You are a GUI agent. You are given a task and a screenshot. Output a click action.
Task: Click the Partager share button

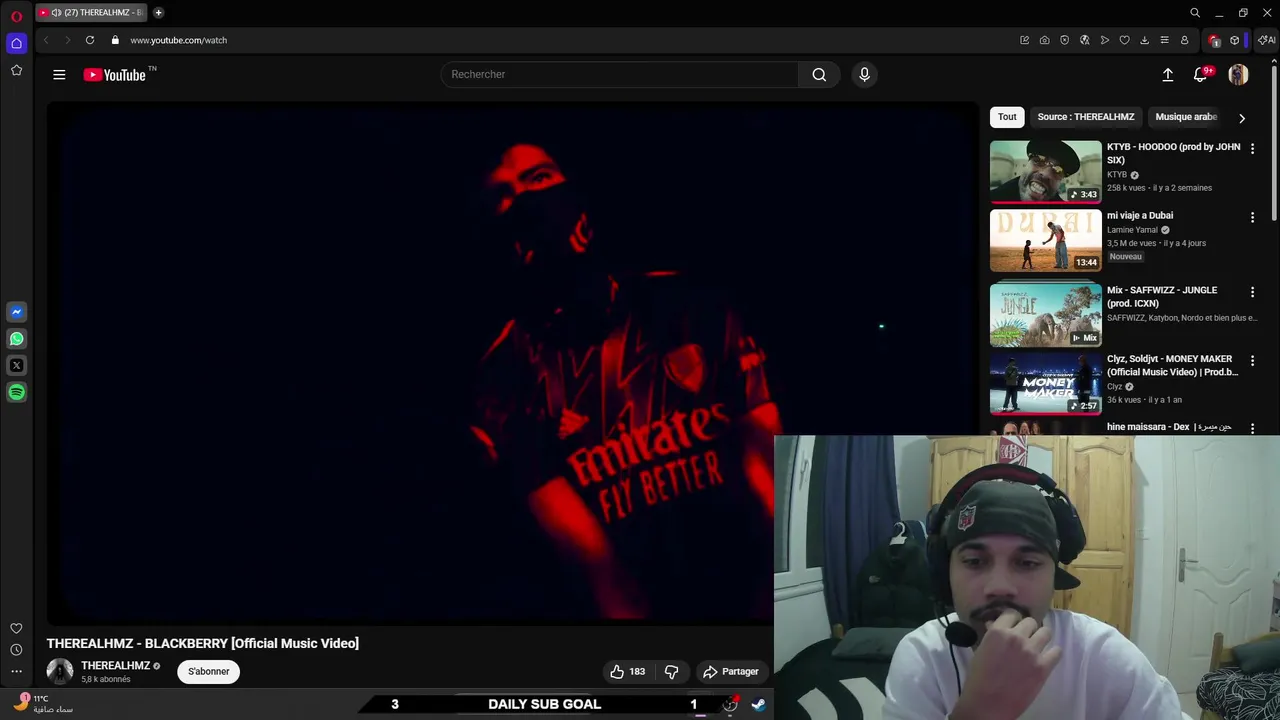click(x=731, y=671)
